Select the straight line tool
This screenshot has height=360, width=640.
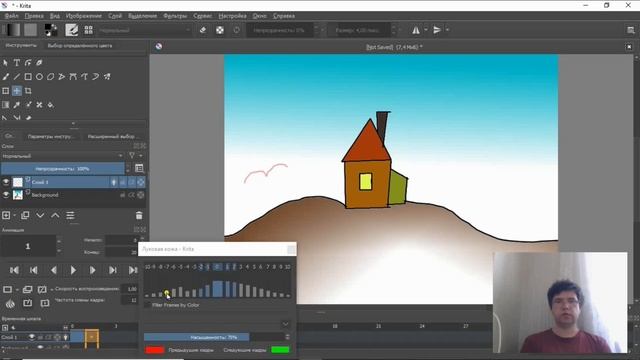point(17,77)
